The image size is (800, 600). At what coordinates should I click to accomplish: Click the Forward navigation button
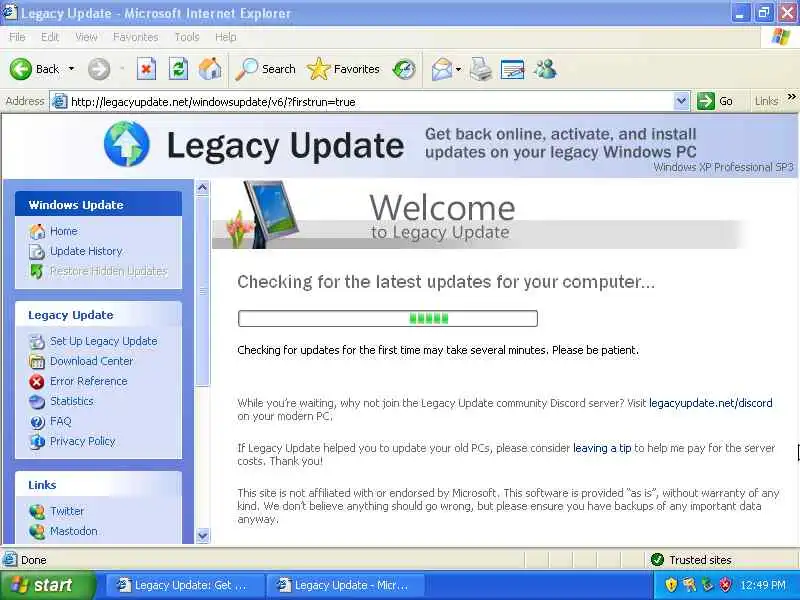pyautogui.click(x=99, y=69)
